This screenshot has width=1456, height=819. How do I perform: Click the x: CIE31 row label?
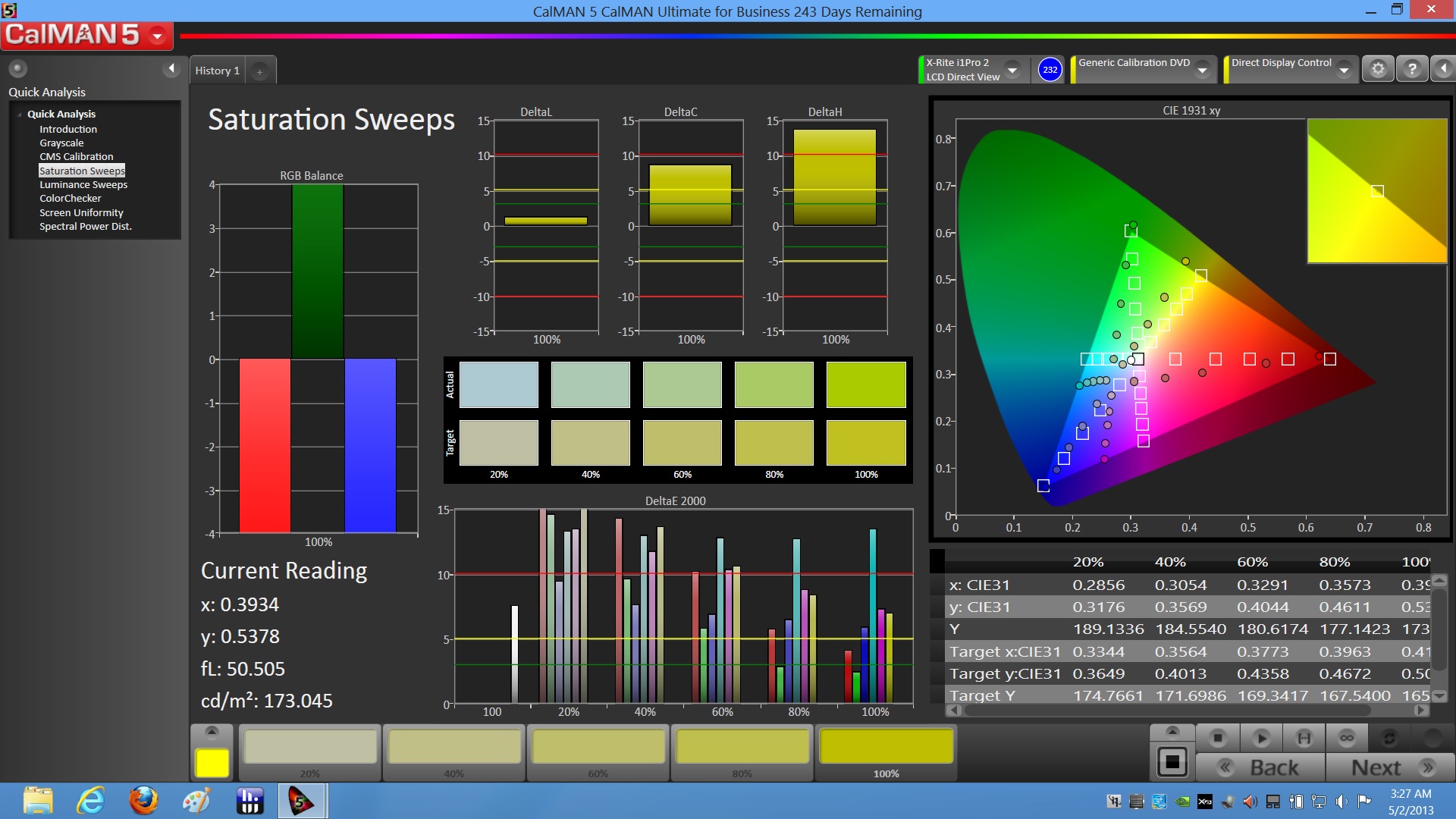pos(980,585)
